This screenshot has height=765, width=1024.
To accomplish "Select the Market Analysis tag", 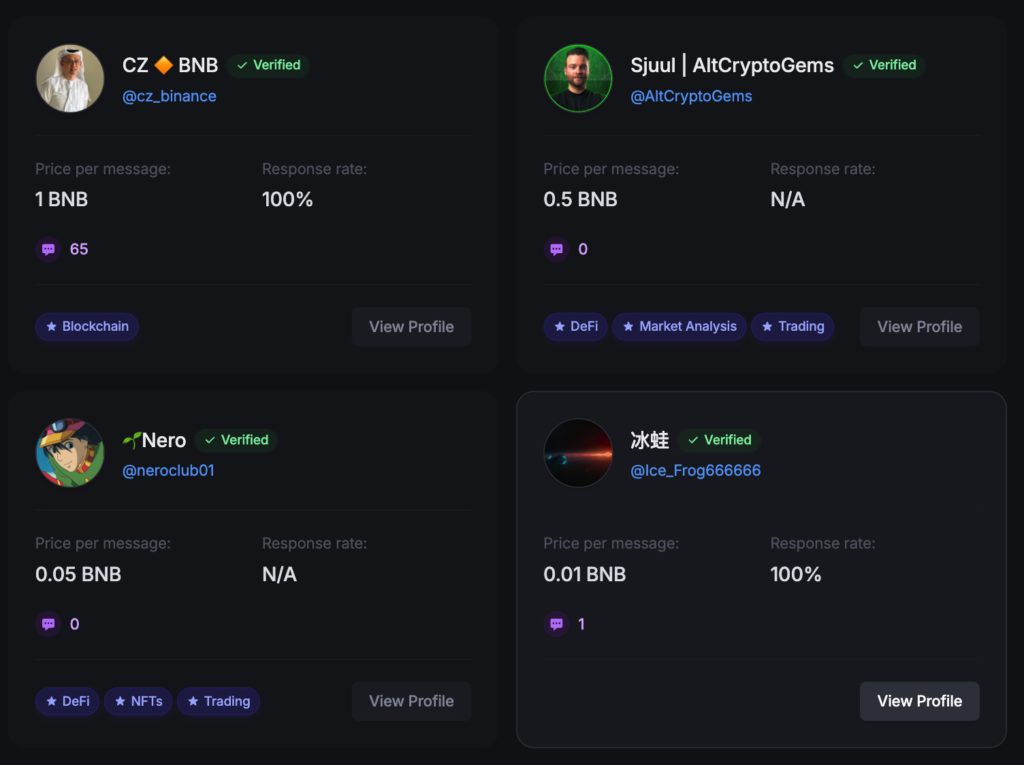I will coord(679,326).
